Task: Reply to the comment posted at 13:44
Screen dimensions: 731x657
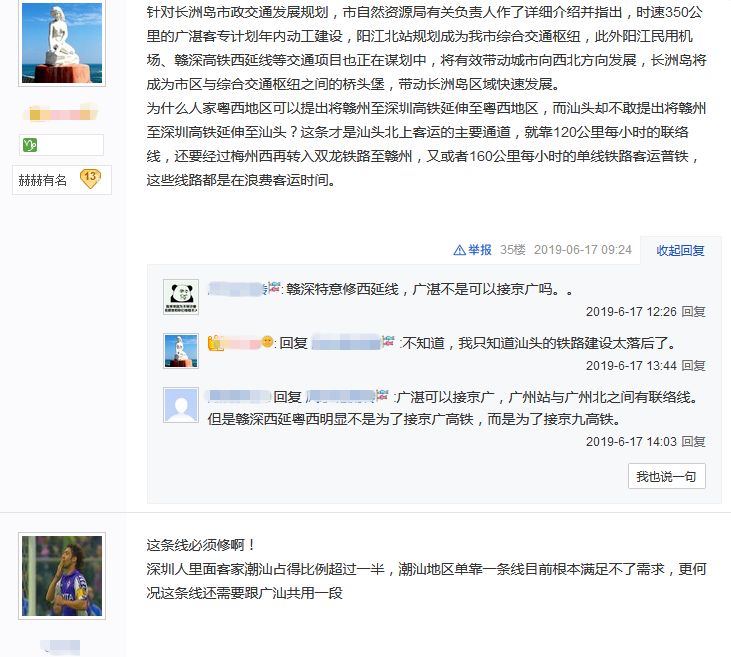Action: (x=693, y=366)
